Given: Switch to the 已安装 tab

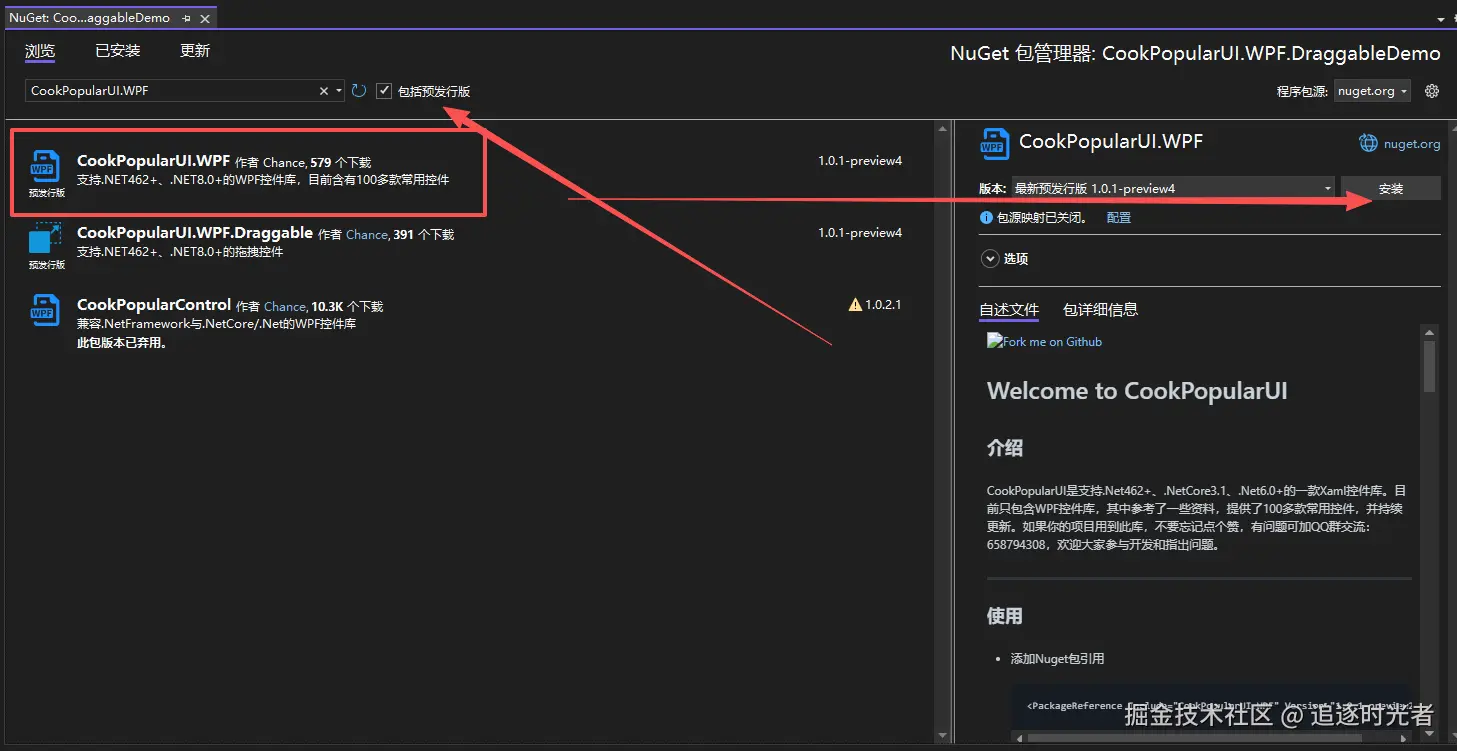Looking at the screenshot, I should pyautogui.click(x=118, y=51).
